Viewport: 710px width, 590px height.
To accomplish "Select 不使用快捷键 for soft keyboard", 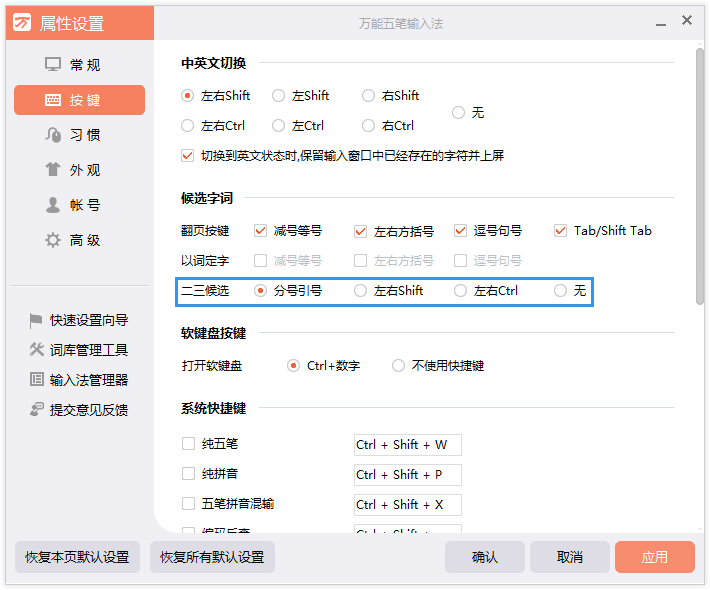I will [398, 365].
